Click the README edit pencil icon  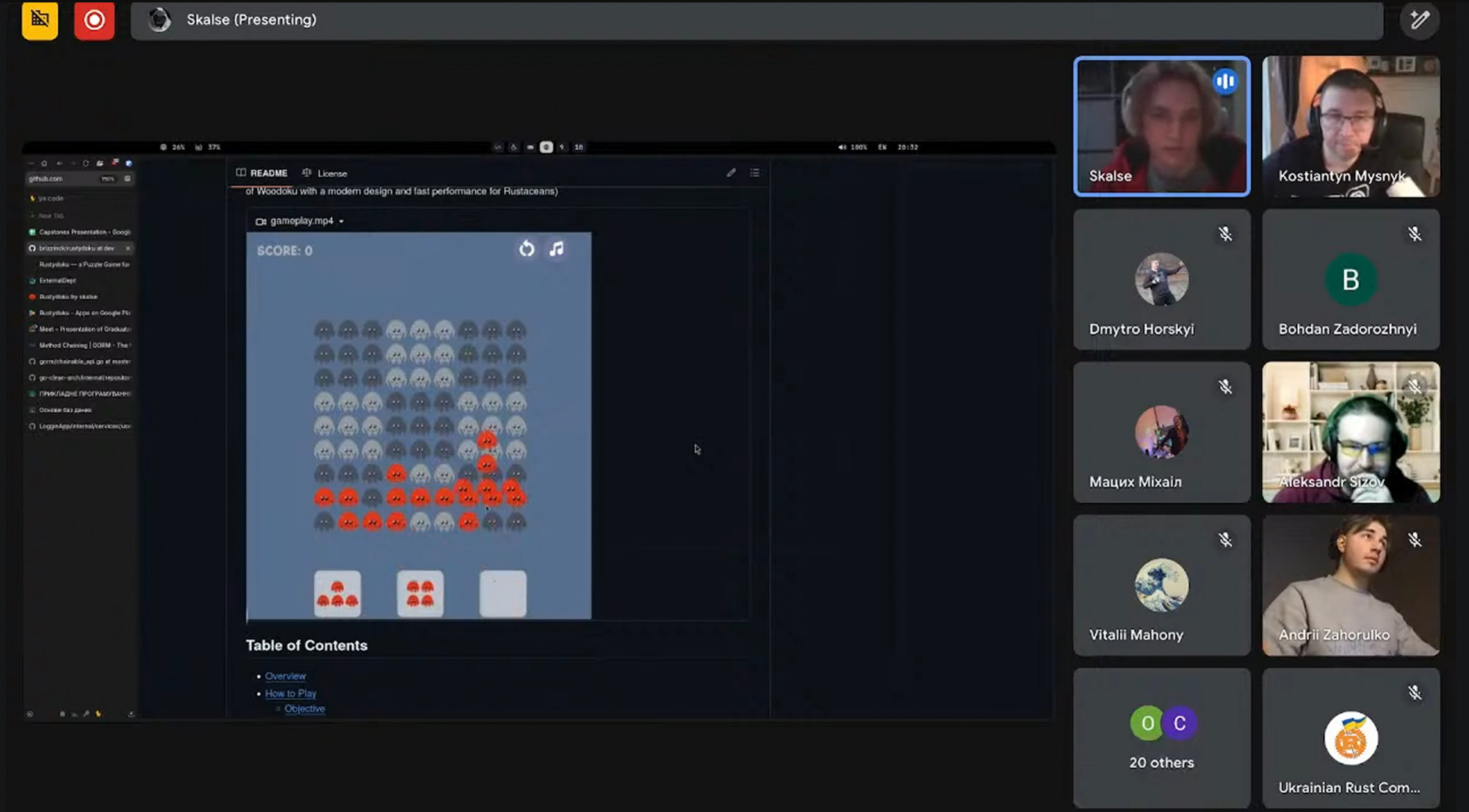731,173
